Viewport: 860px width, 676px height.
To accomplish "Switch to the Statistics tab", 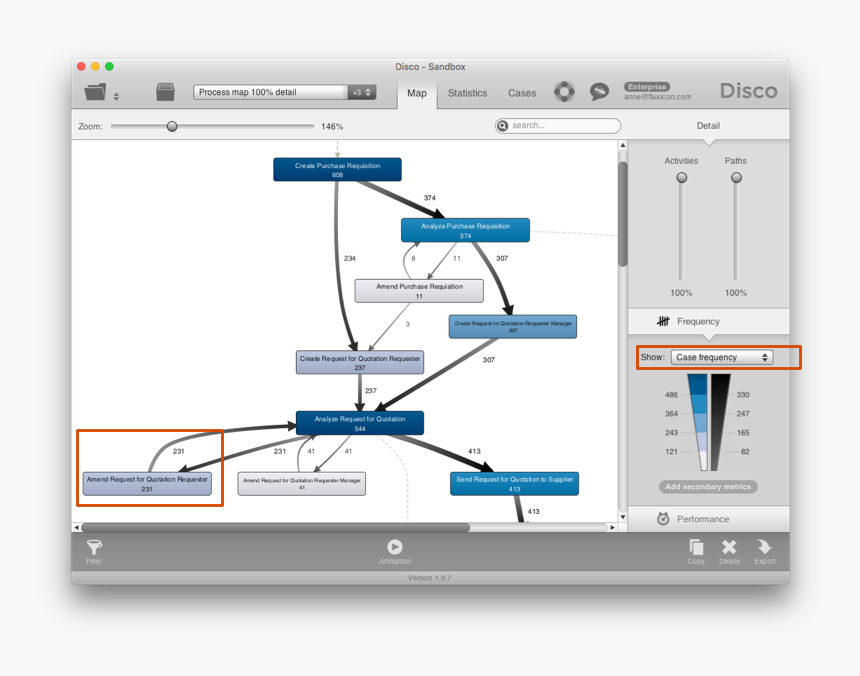I will (467, 93).
